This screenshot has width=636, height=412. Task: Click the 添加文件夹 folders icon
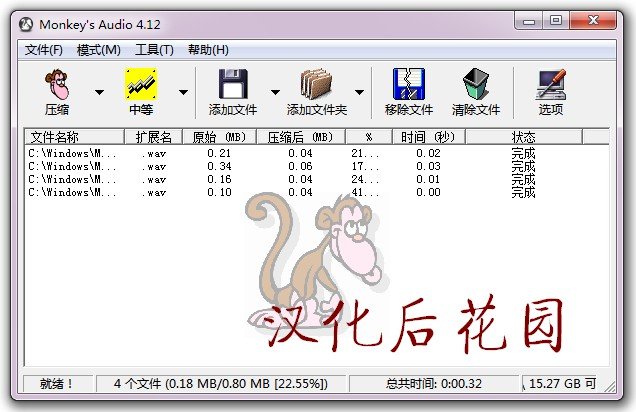point(316,84)
